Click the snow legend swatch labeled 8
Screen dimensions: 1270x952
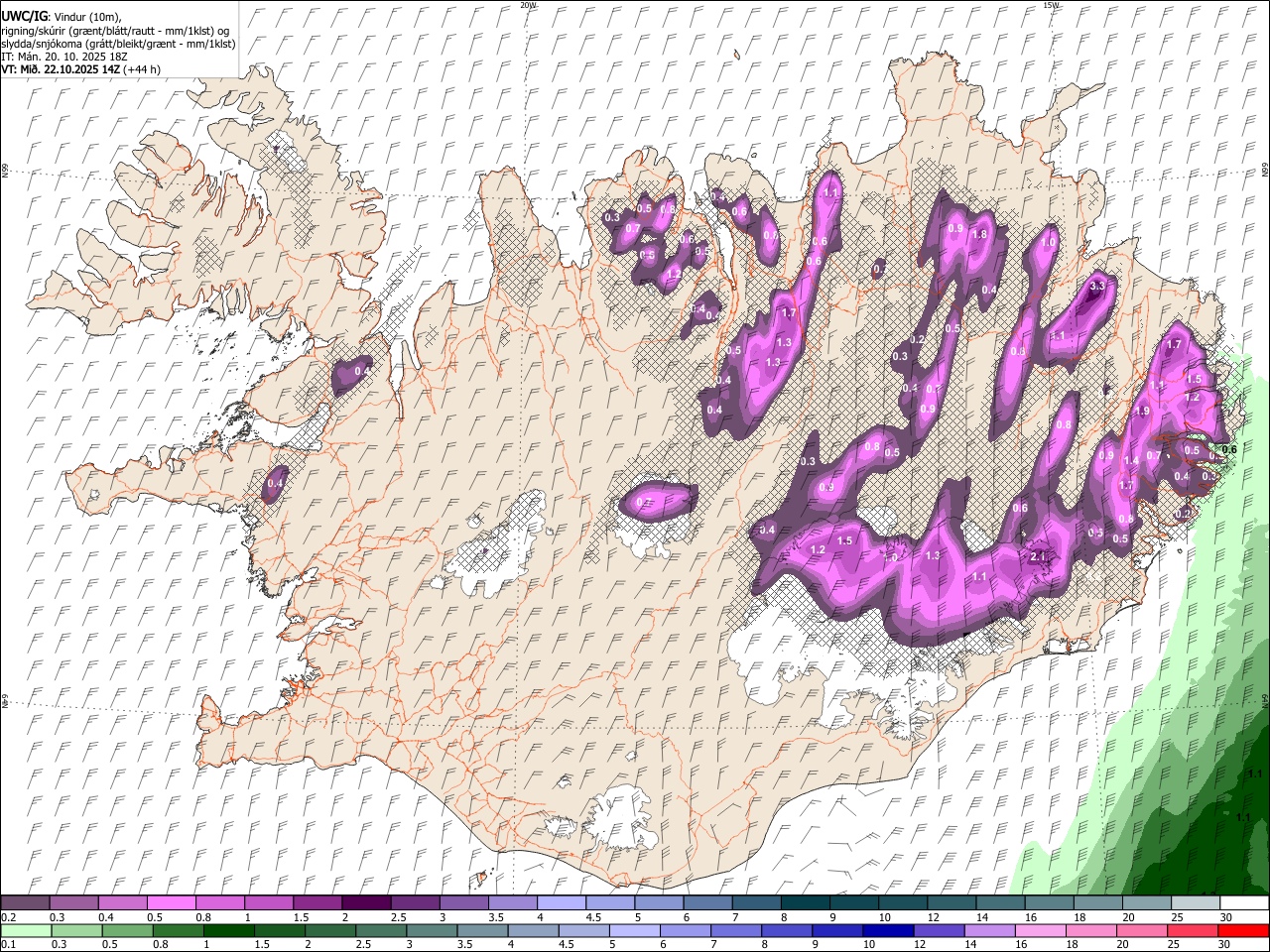805,902
